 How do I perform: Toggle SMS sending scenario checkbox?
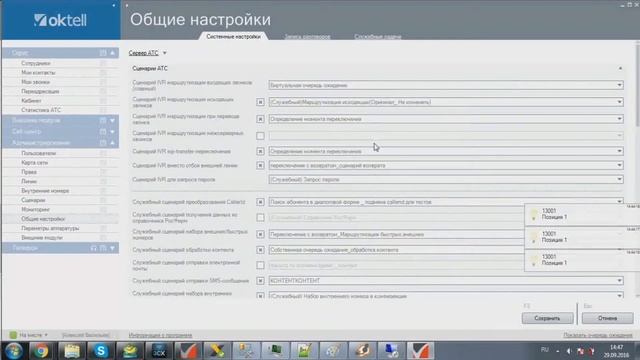click(260, 281)
